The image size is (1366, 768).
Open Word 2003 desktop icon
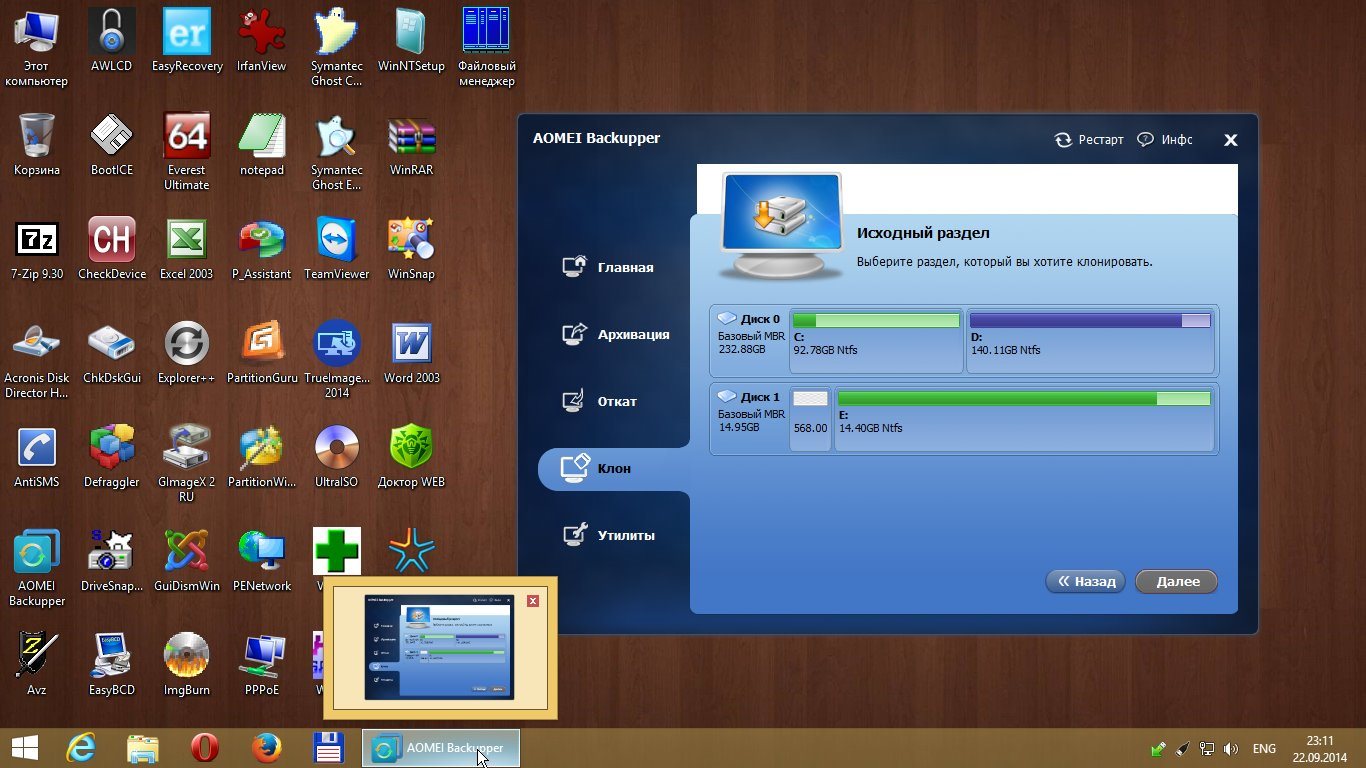pyautogui.click(x=411, y=353)
